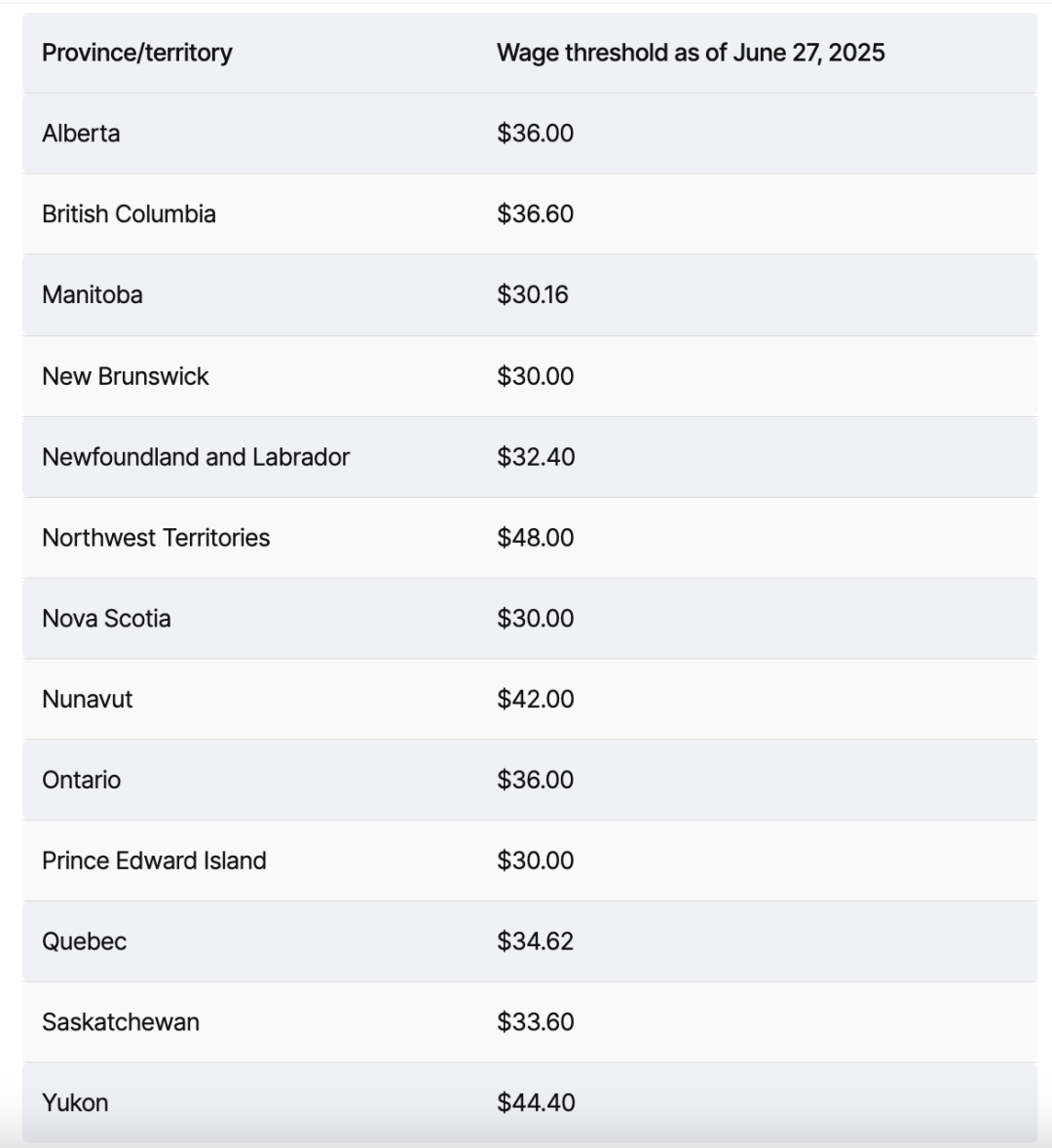
Task: Select the Manitoba cell
Action: pyautogui.click(x=93, y=295)
